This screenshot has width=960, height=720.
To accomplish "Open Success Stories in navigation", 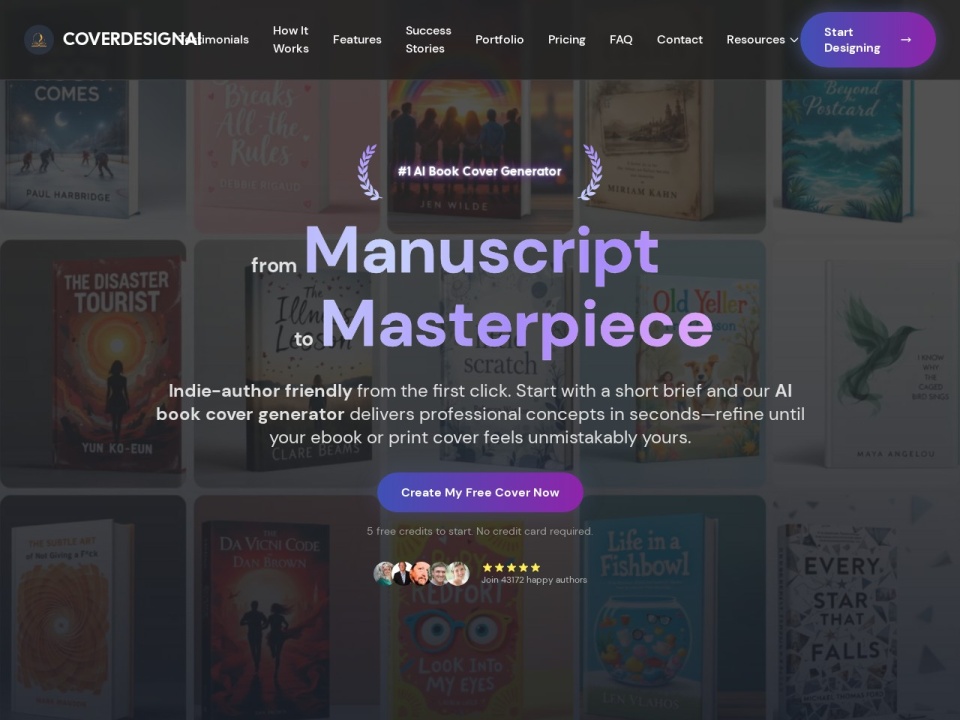I will point(428,39).
